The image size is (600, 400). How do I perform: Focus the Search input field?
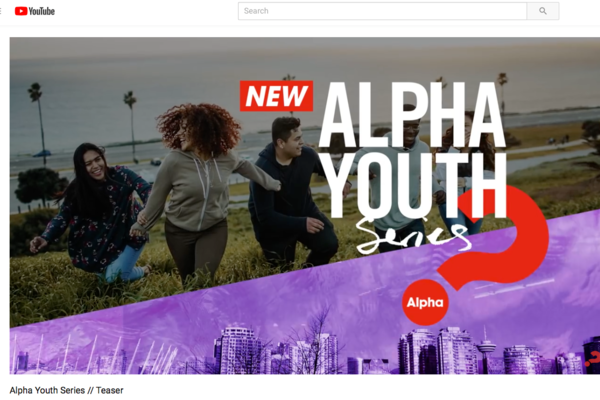point(382,11)
